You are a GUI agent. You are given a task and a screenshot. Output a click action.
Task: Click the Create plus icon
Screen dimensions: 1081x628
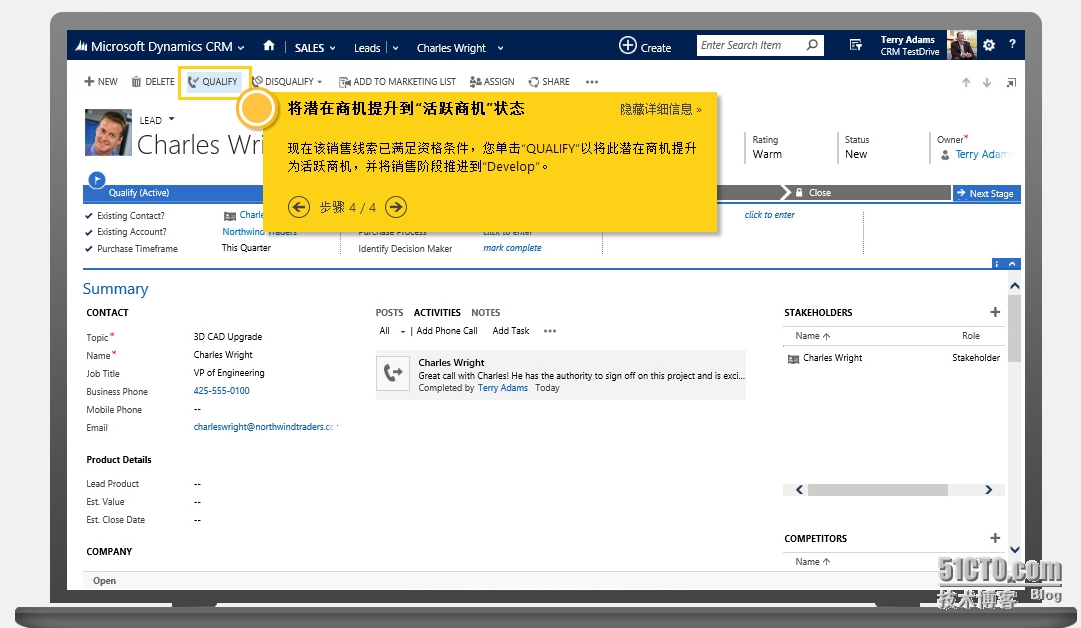coord(627,45)
